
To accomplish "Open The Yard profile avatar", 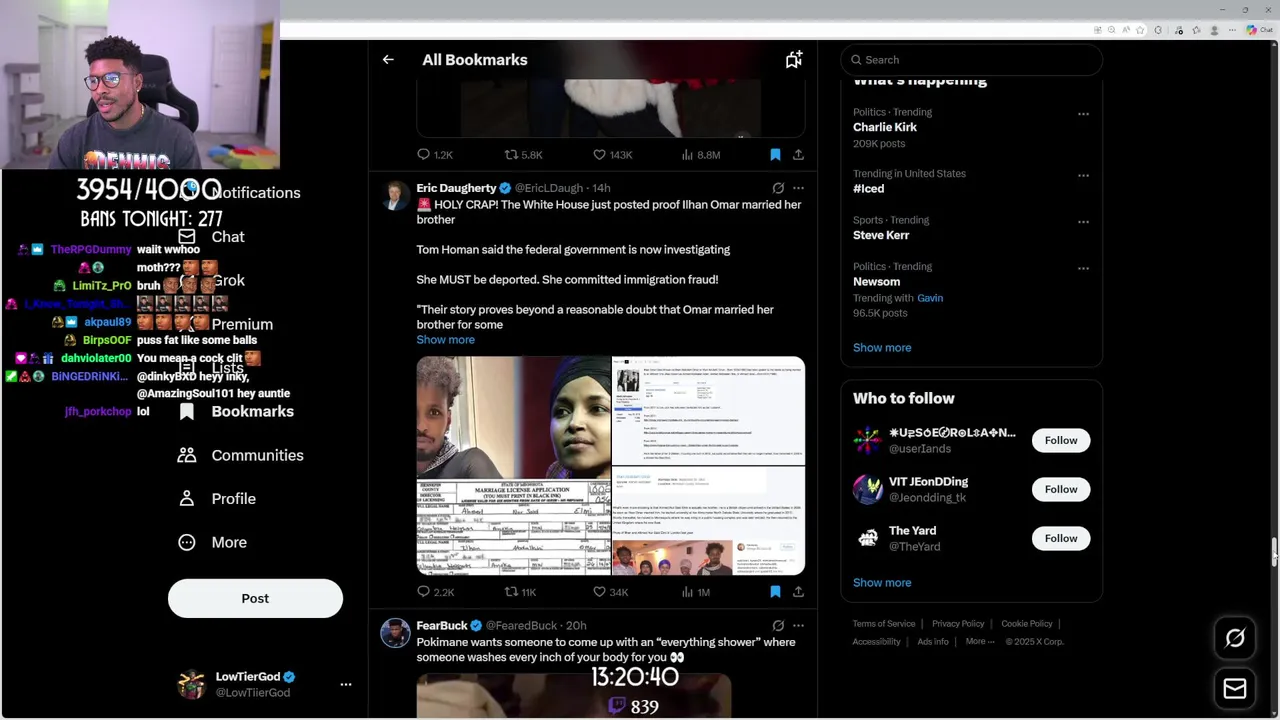I will 868,538.
